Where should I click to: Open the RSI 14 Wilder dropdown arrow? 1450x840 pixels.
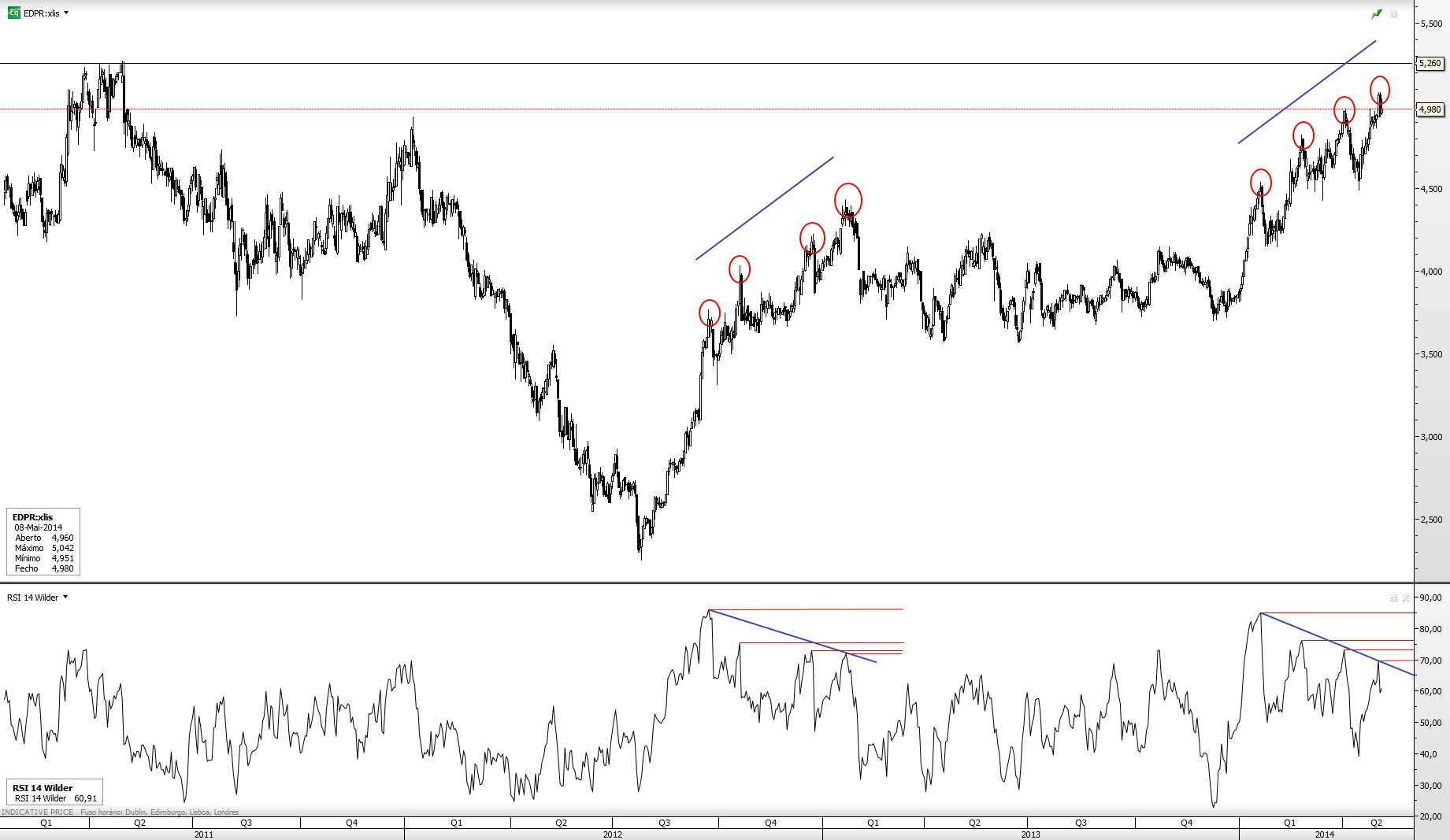[65, 597]
